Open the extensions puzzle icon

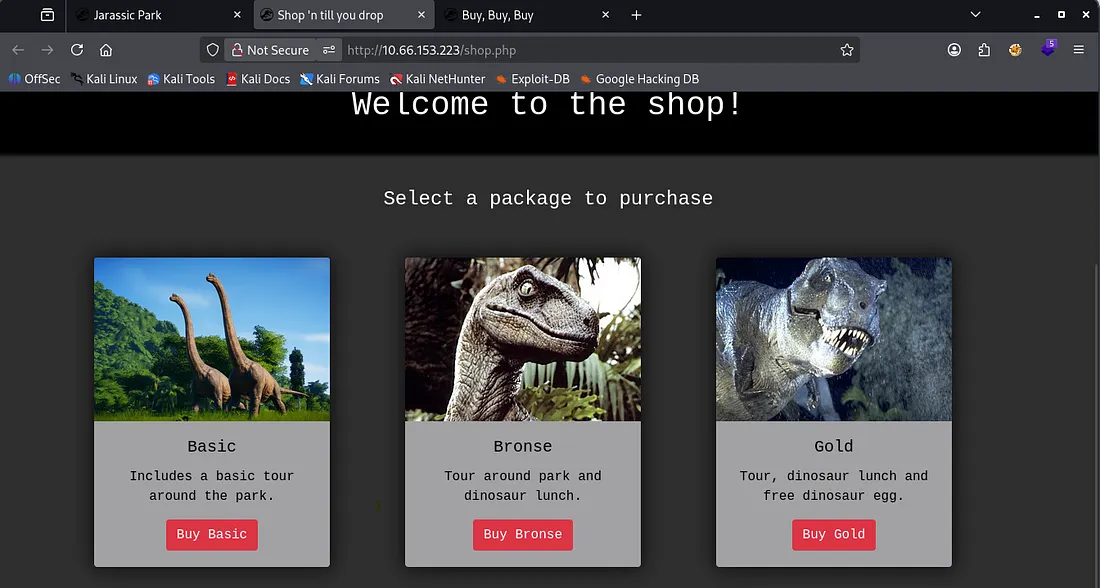(984, 50)
